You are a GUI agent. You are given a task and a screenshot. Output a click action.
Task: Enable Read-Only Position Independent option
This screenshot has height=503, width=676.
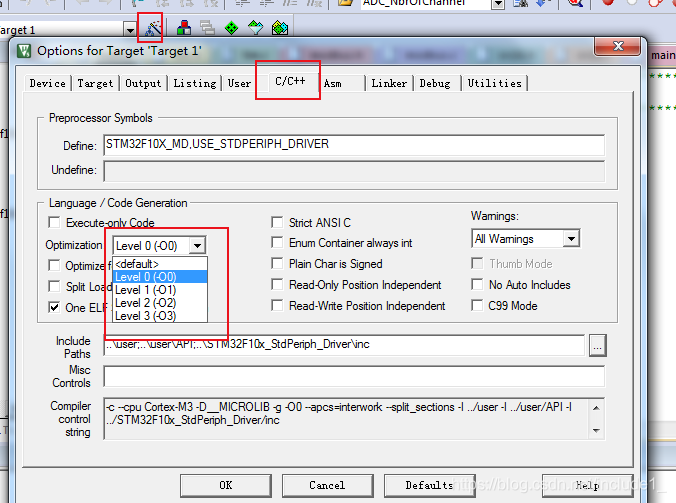tap(277, 284)
